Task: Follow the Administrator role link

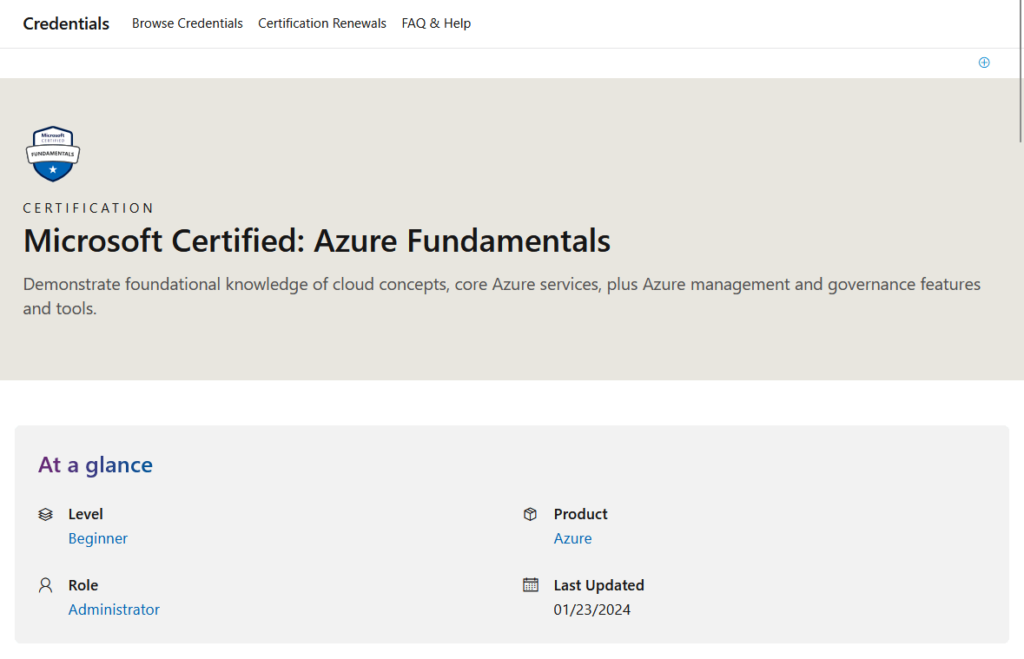Action: coord(114,609)
